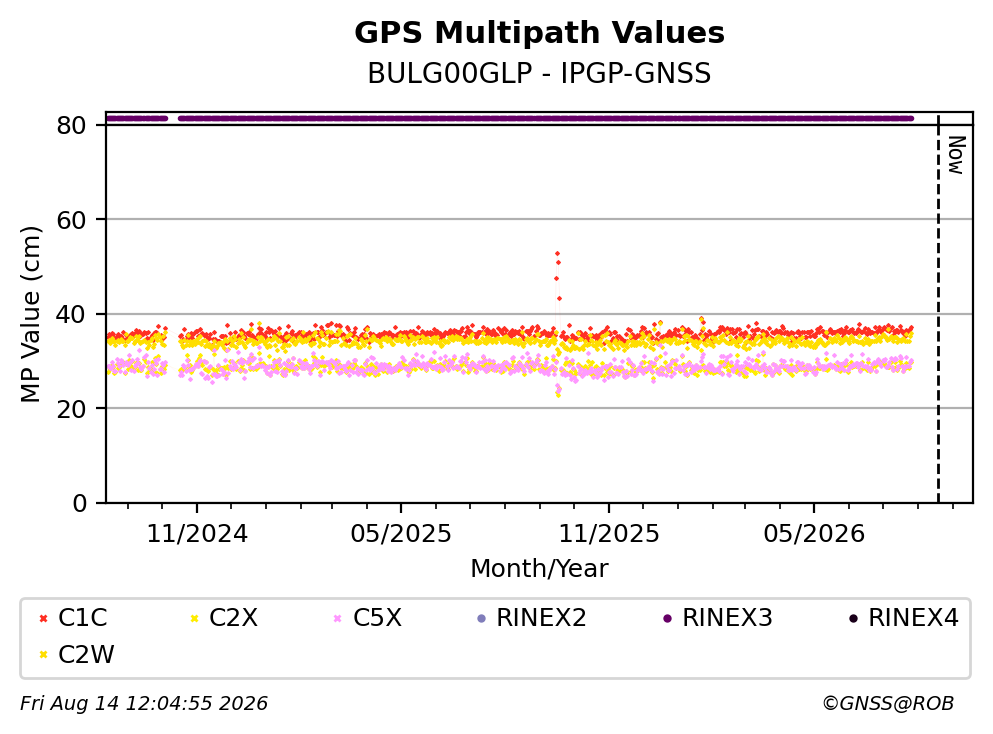This screenshot has width=993, height=734.
Task: Click the Now dashed vertical line
Action: point(938,308)
